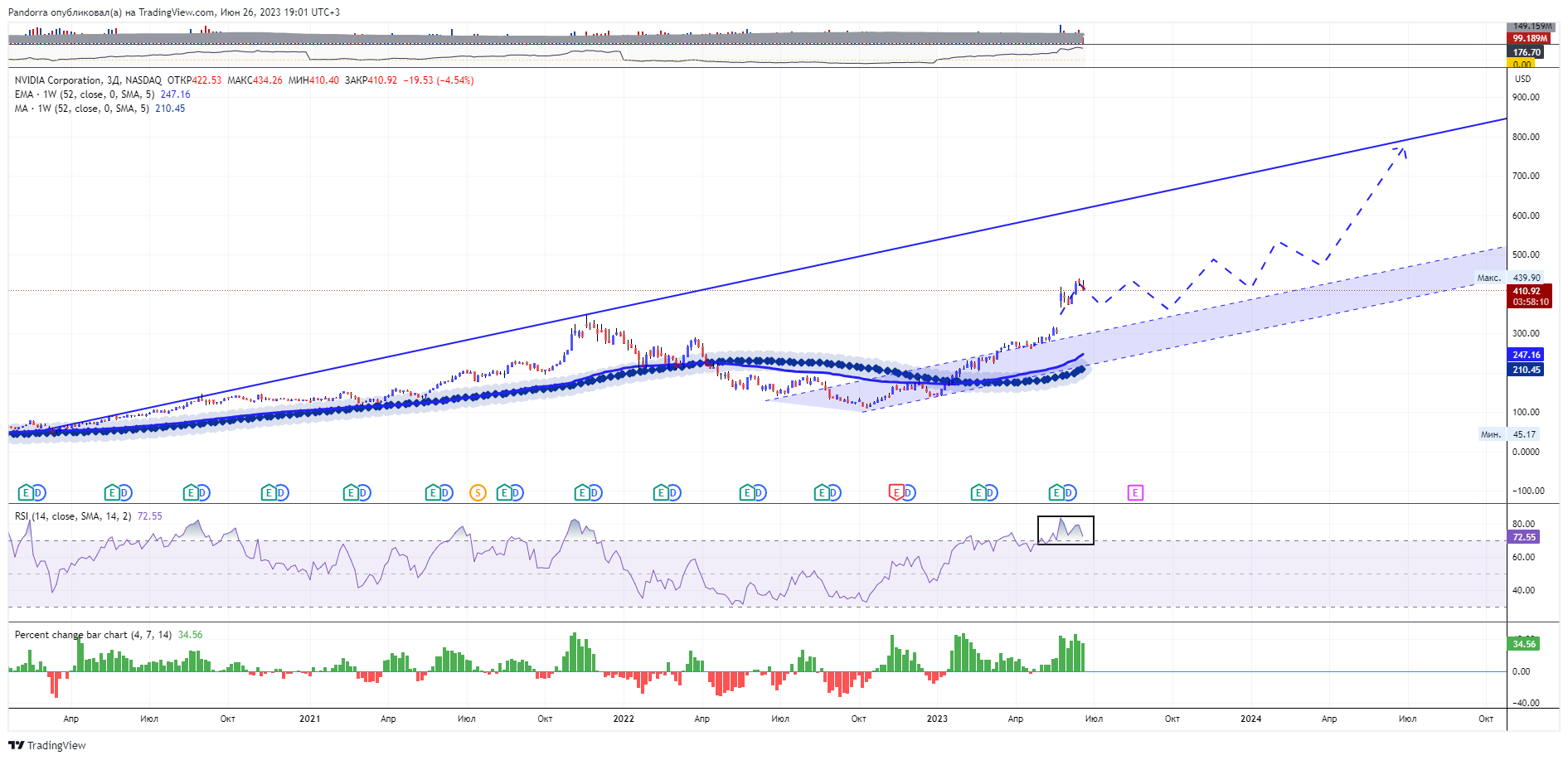
Task: Select the EMA 1W indicator legend line
Action: pyautogui.click(x=102, y=94)
